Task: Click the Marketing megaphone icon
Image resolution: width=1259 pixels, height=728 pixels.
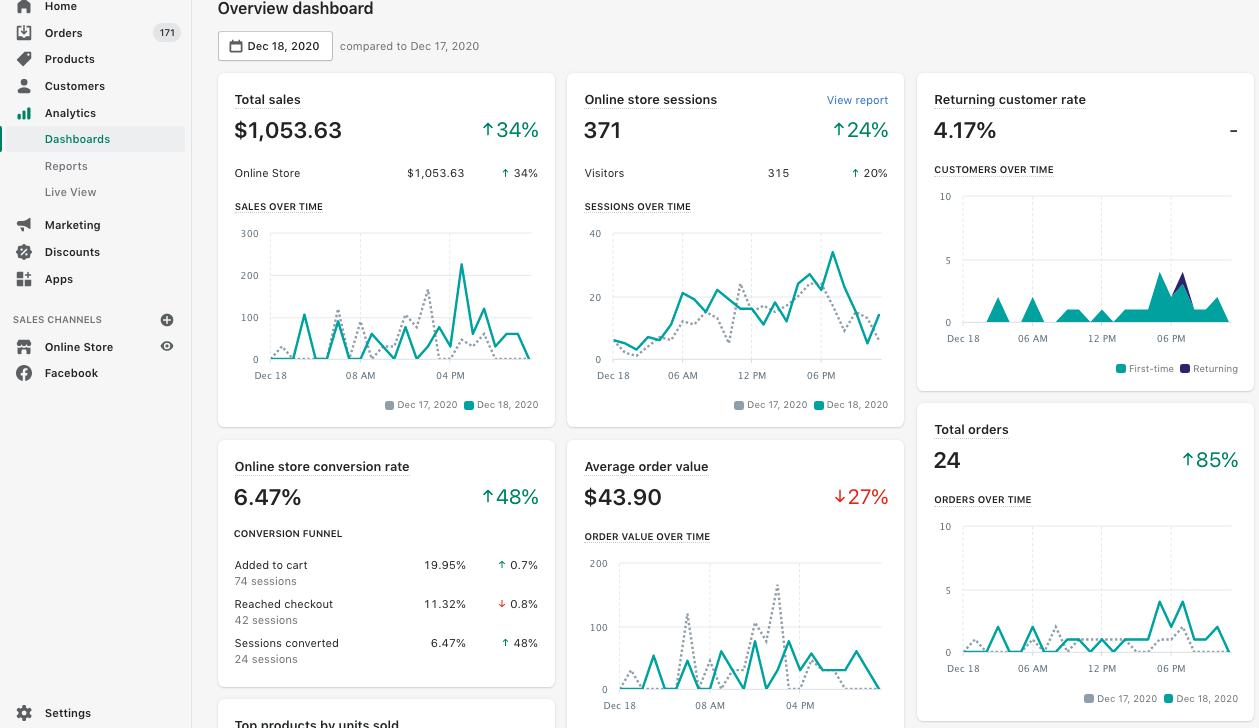Action: [x=24, y=225]
